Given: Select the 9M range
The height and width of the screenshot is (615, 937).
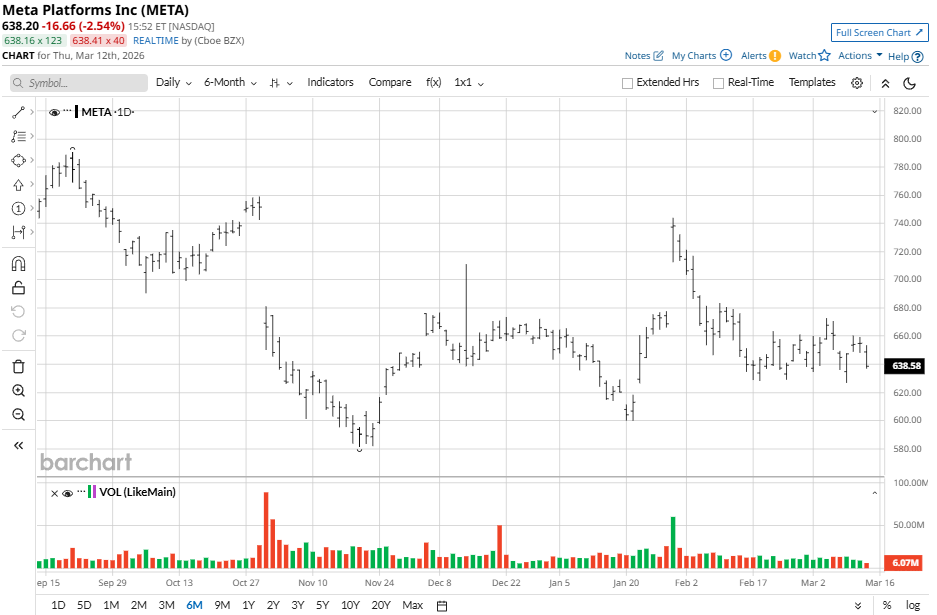Looking at the screenshot, I should click(222, 605).
